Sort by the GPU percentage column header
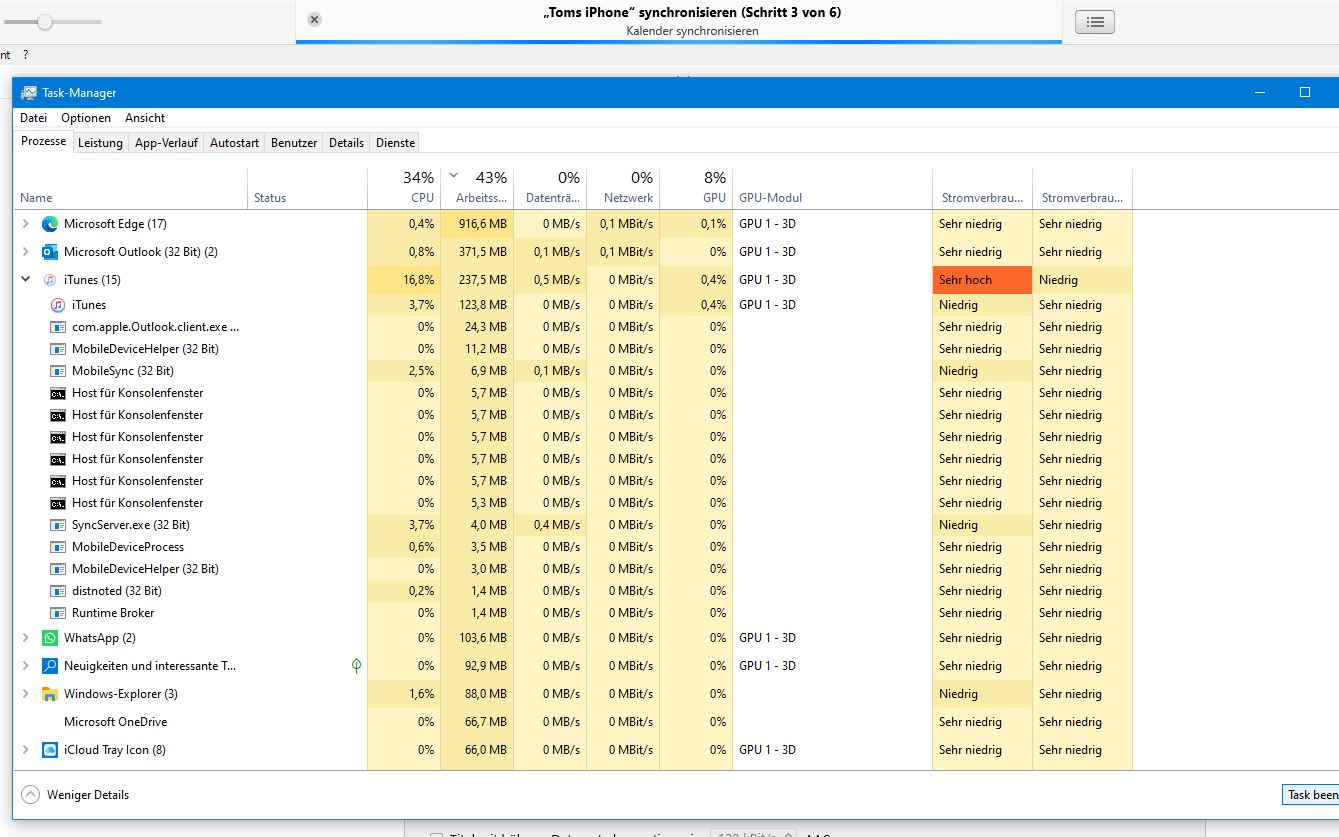The height and width of the screenshot is (837, 1339). pos(696,188)
